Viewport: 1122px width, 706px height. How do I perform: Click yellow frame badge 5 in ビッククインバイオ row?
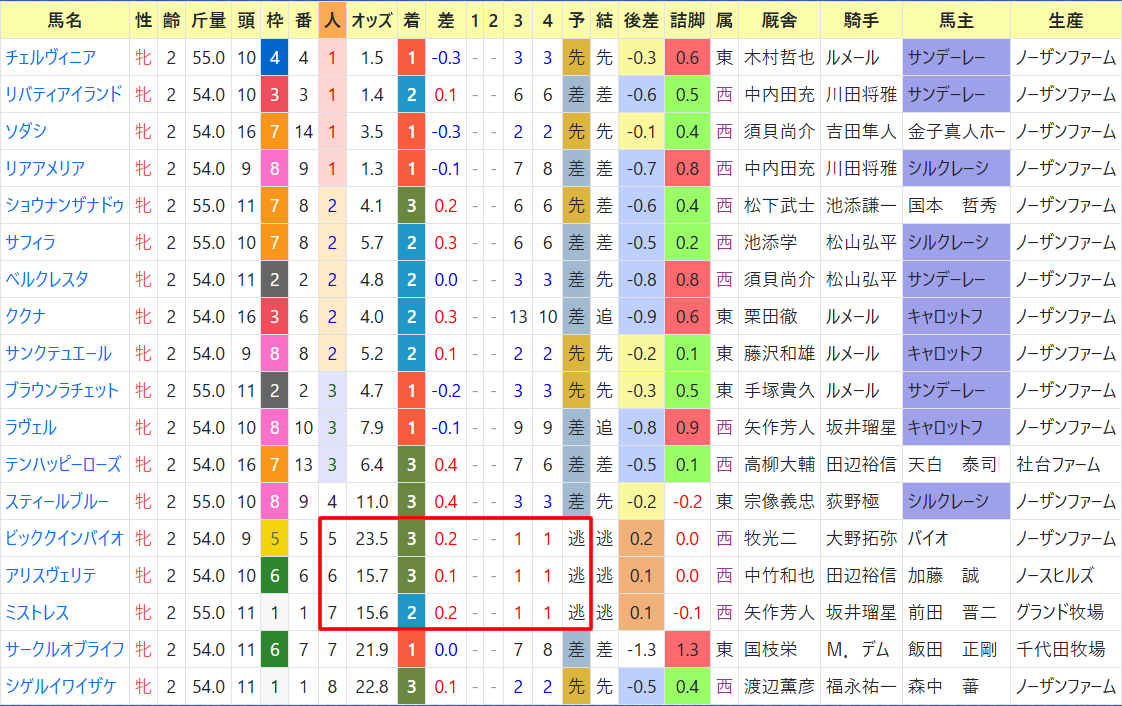click(275, 539)
